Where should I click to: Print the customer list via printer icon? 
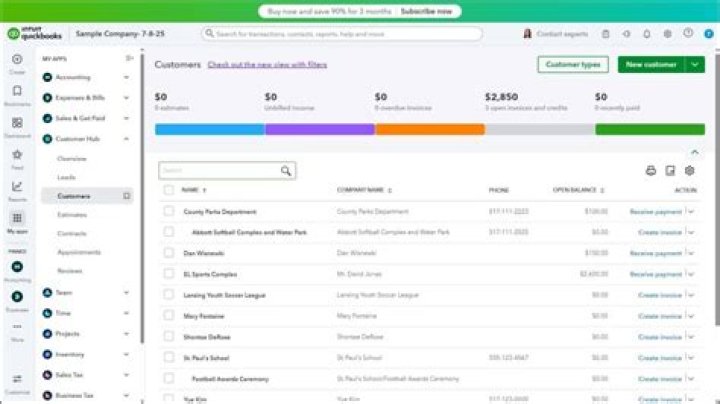[x=651, y=171]
